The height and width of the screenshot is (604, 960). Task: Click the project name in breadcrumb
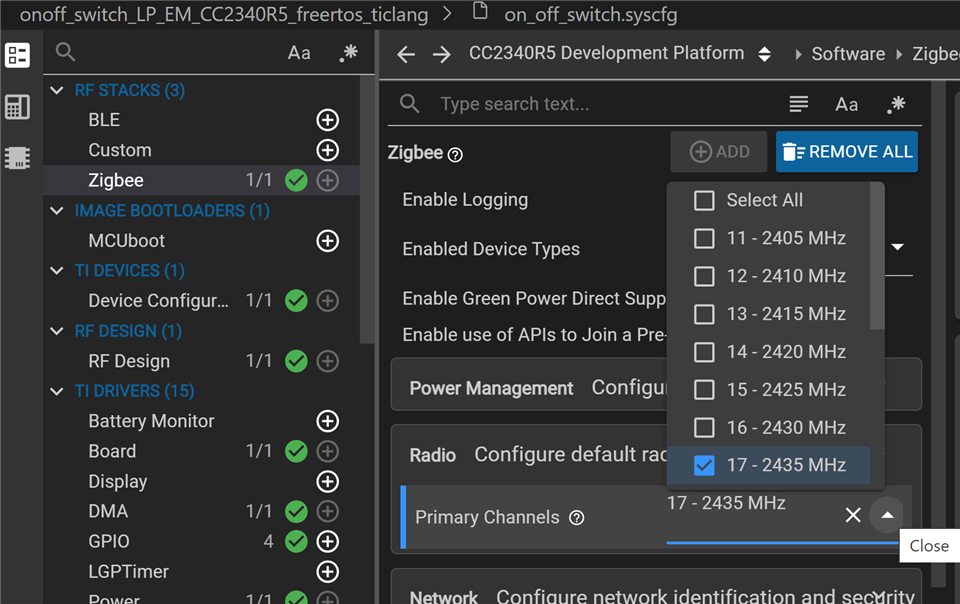(x=224, y=15)
